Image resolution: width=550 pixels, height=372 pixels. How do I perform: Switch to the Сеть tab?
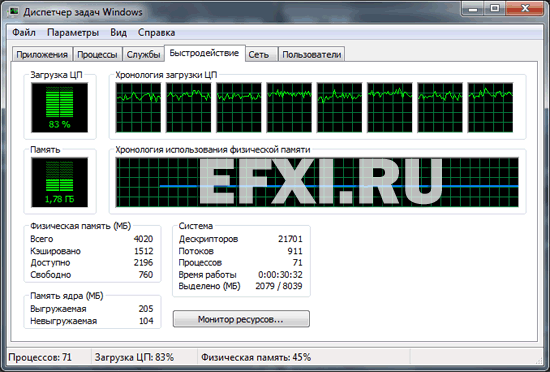pyautogui.click(x=259, y=55)
